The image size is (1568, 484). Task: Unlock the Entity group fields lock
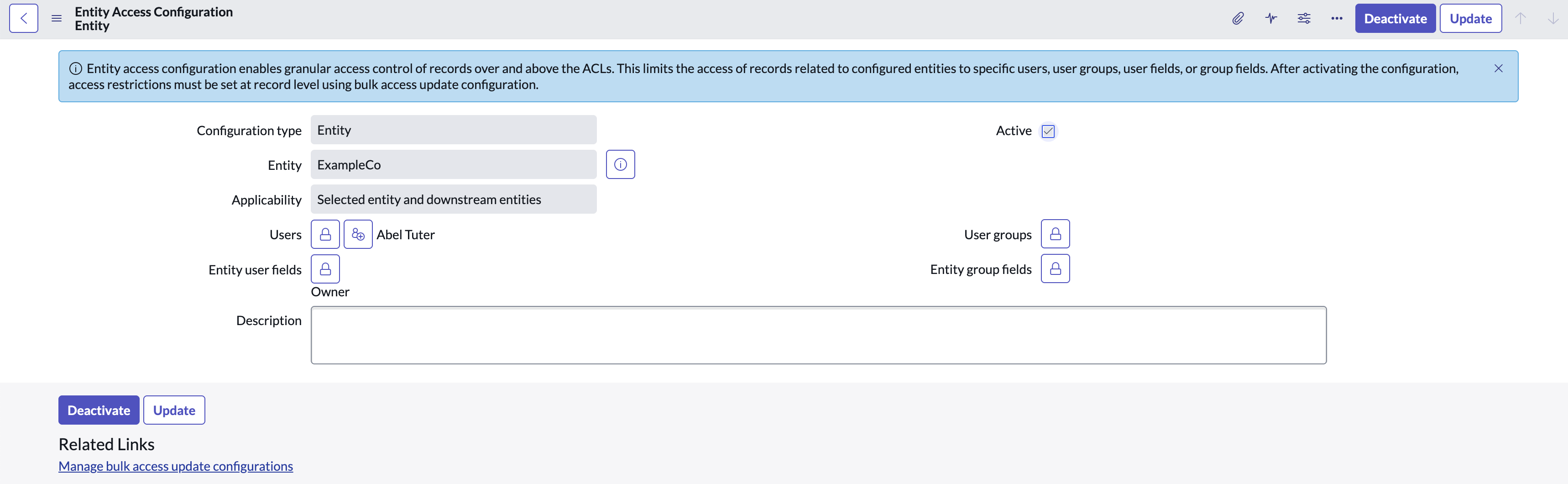pyautogui.click(x=1055, y=268)
